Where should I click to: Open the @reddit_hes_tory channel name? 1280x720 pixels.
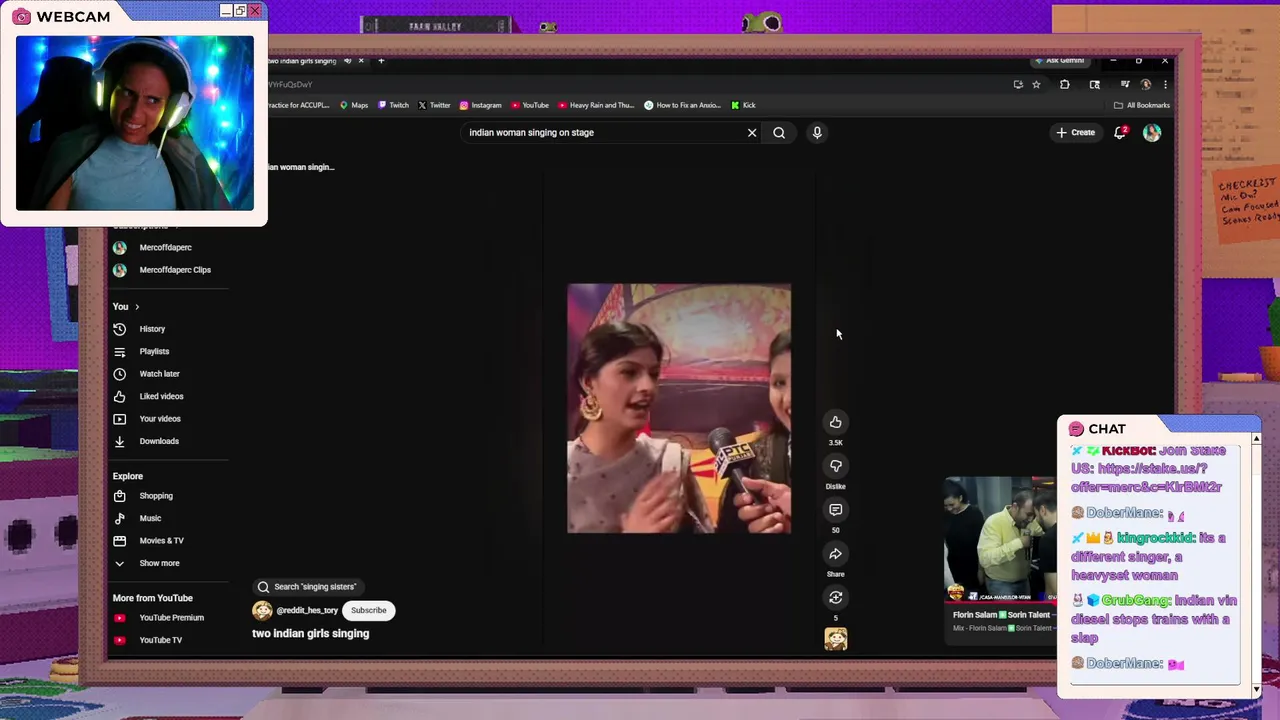307,610
